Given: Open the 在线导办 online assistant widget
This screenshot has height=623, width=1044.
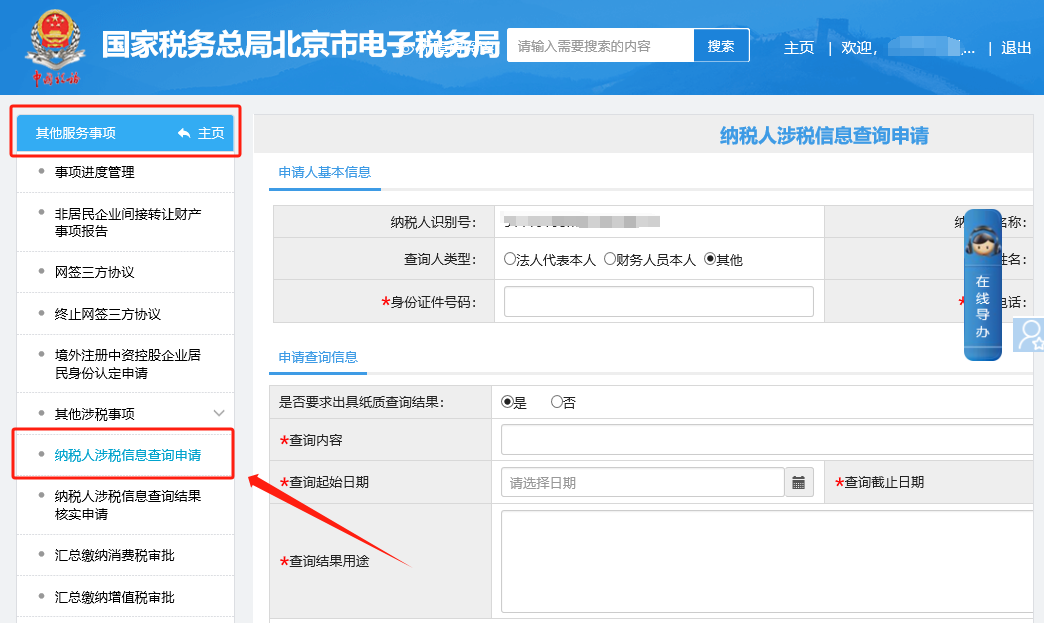Looking at the screenshot, I should coord(983,285).
